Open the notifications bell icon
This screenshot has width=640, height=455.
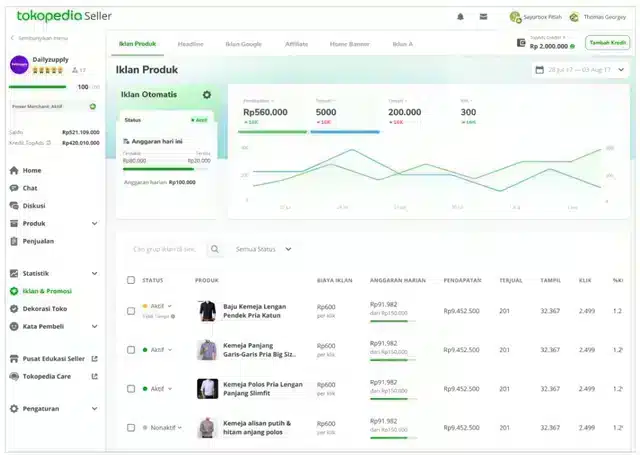(460, 17)
